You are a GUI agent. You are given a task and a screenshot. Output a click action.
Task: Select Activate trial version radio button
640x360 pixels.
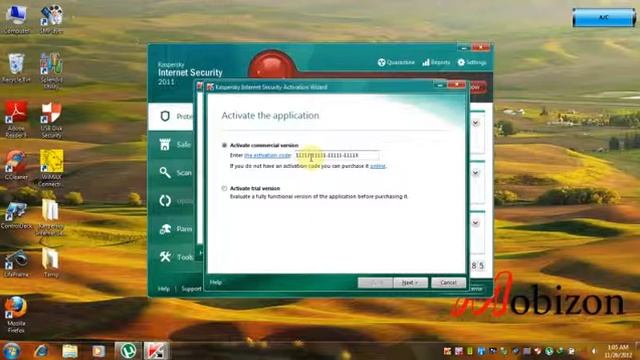point(224,188)
